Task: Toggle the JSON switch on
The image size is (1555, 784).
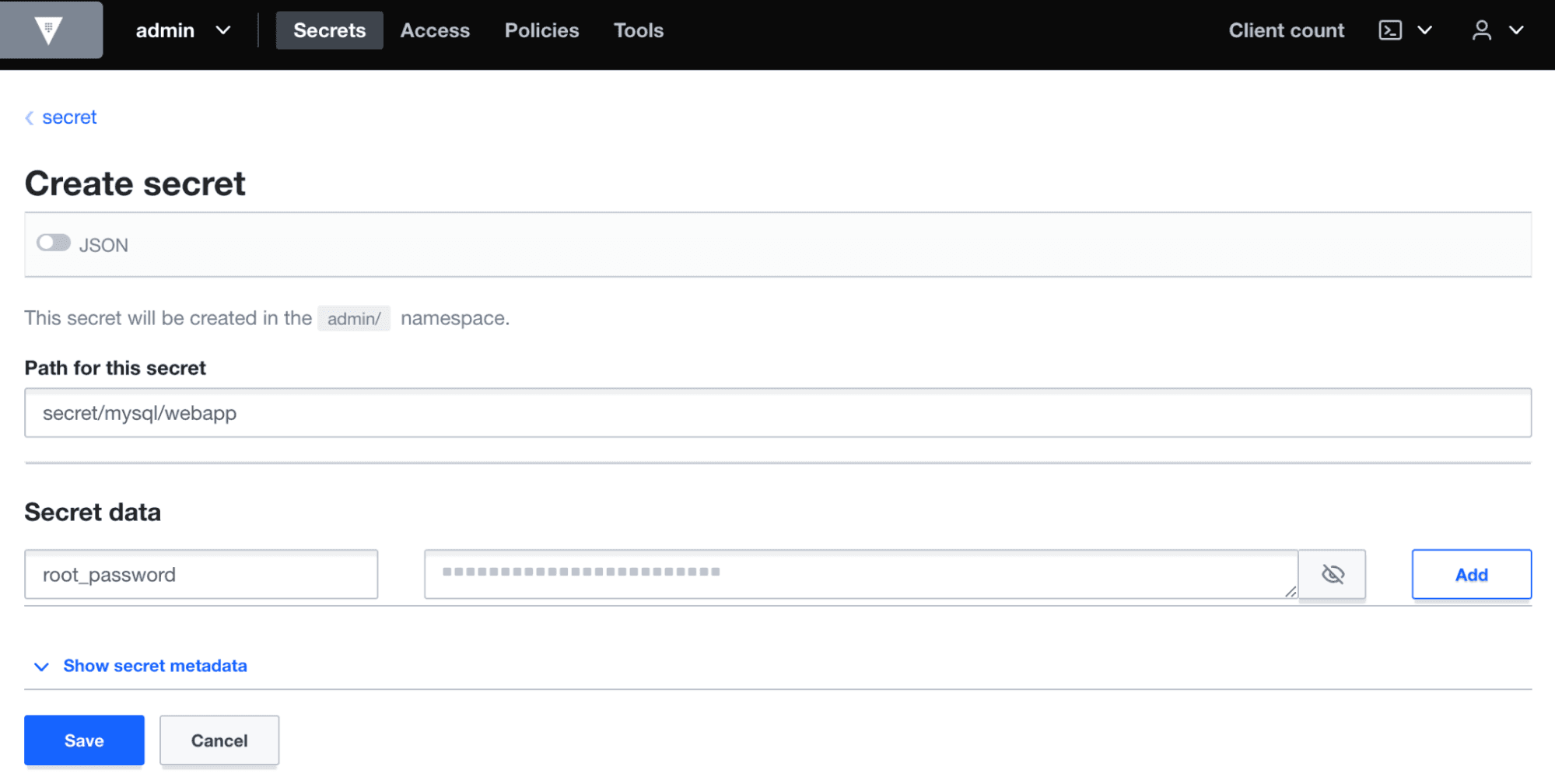Action: pos(54,243)
